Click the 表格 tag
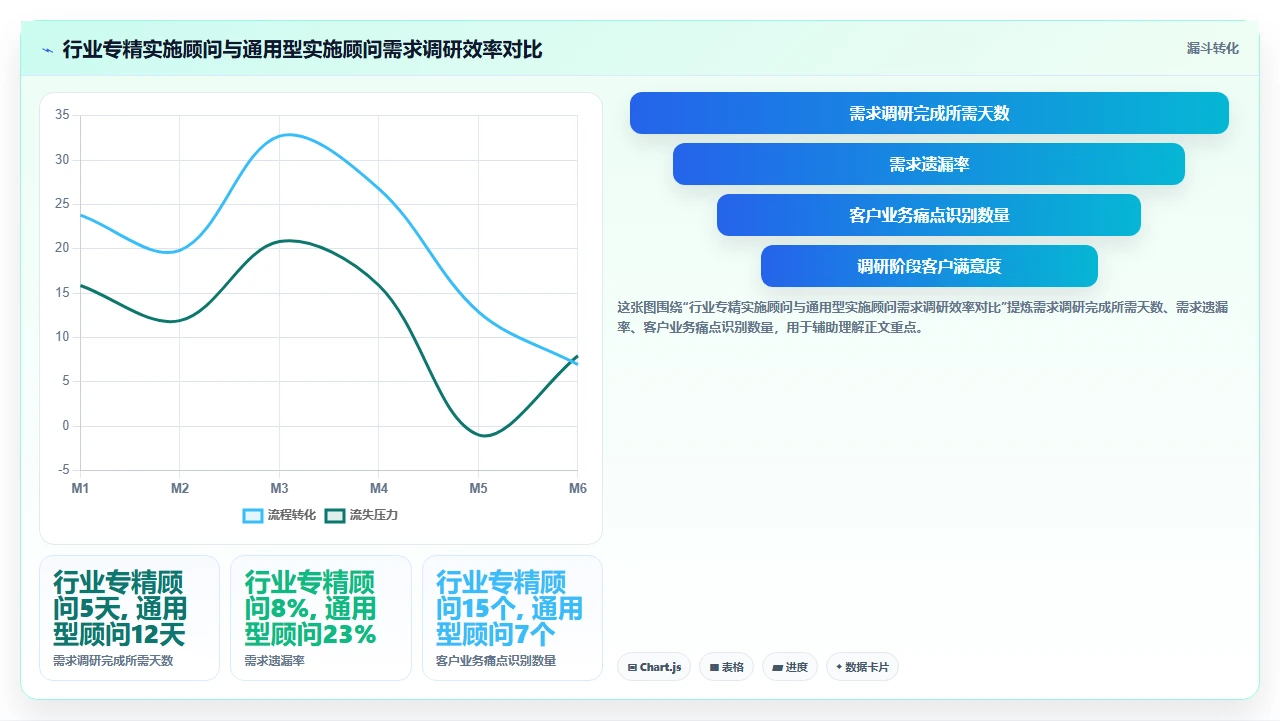1280x721 pixels. click(726, 667)
